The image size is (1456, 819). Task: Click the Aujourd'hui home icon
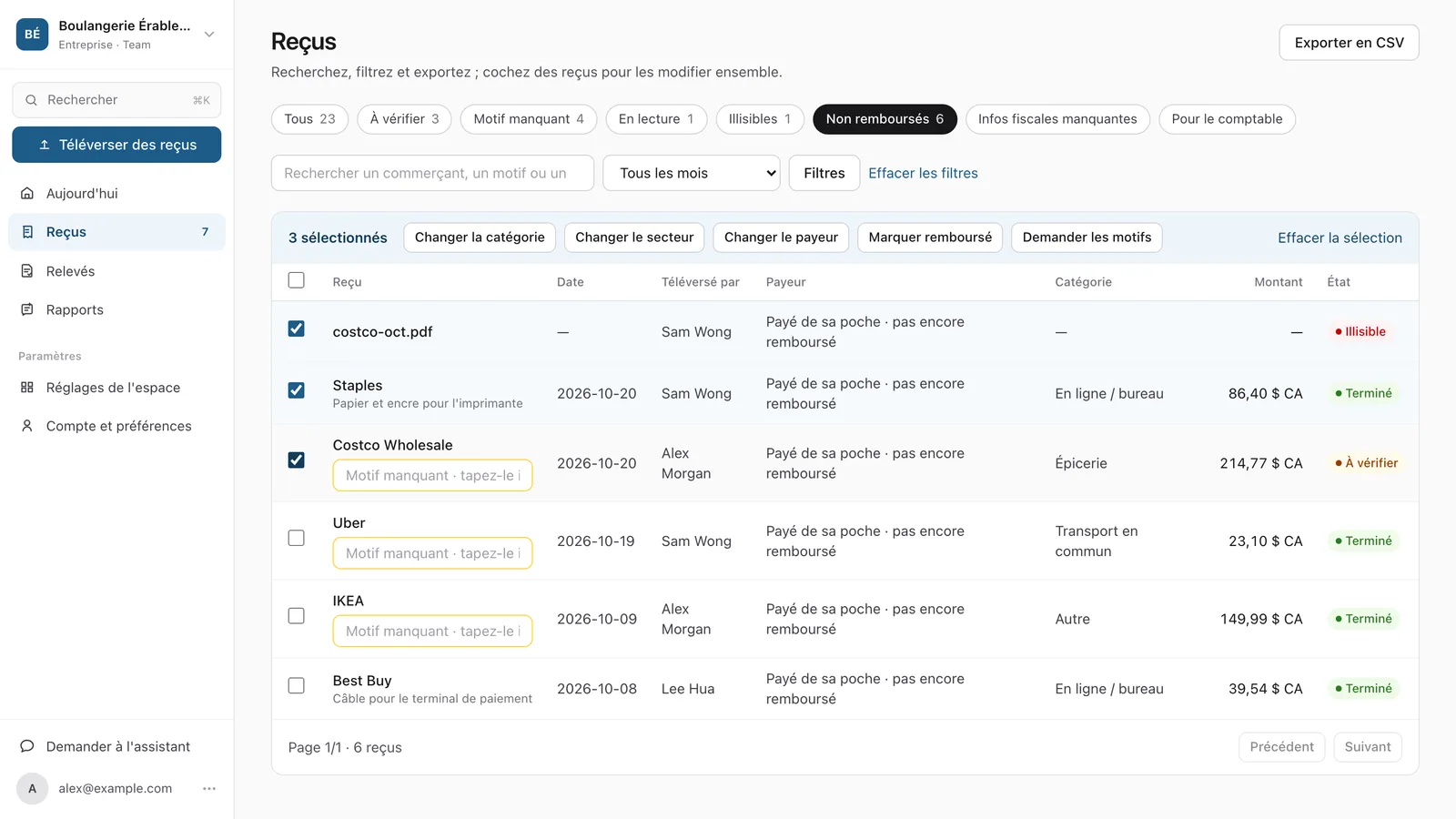click(x=27, y=194)
